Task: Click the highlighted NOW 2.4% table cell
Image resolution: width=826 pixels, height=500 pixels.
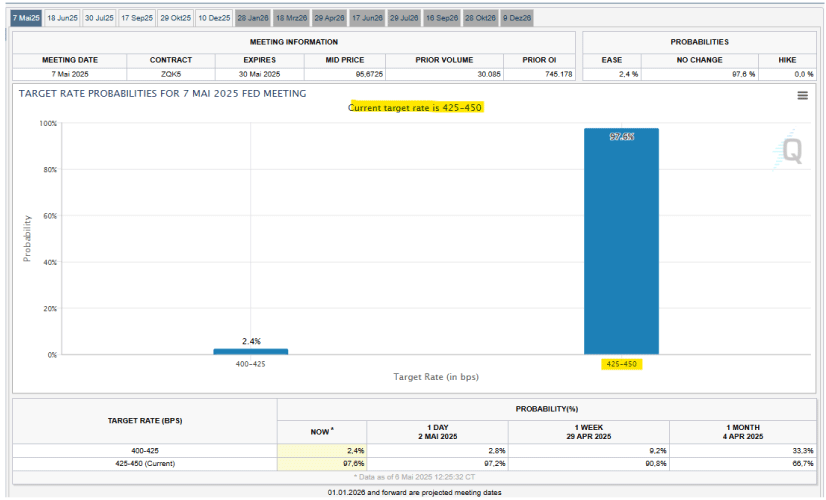Action: [x=322, y=451]
